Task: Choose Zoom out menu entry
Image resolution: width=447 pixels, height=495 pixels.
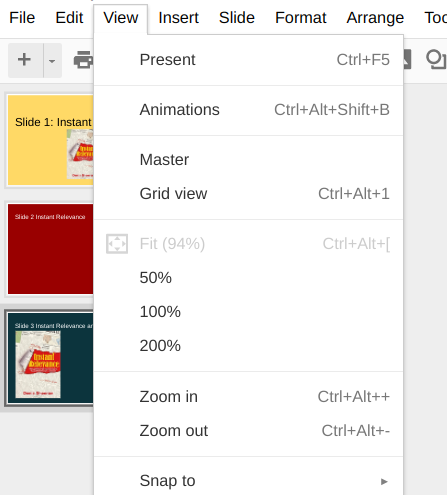Action: 248,431
